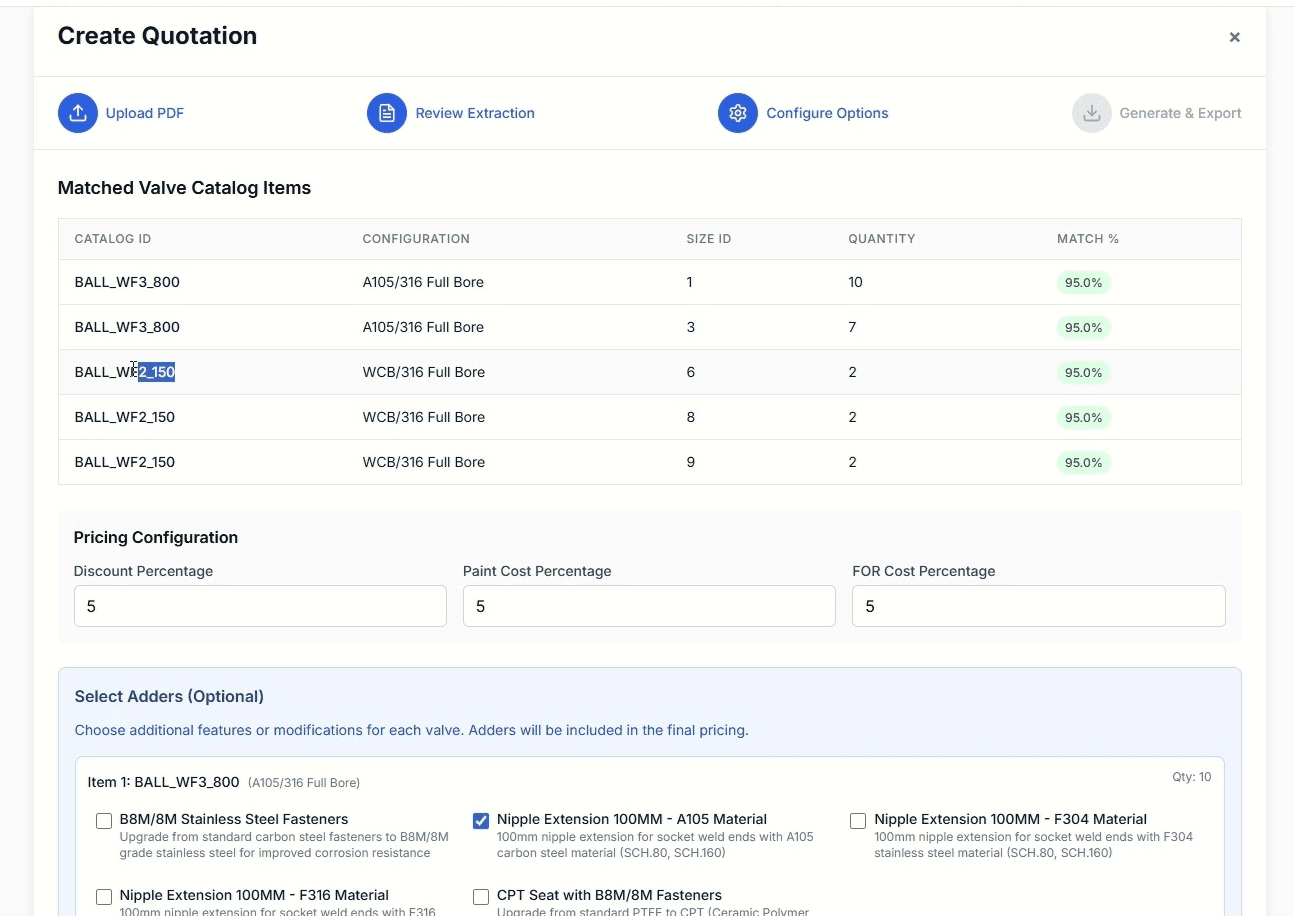
Task: Click the Review Extraction document icon
Action: (387, 113)
